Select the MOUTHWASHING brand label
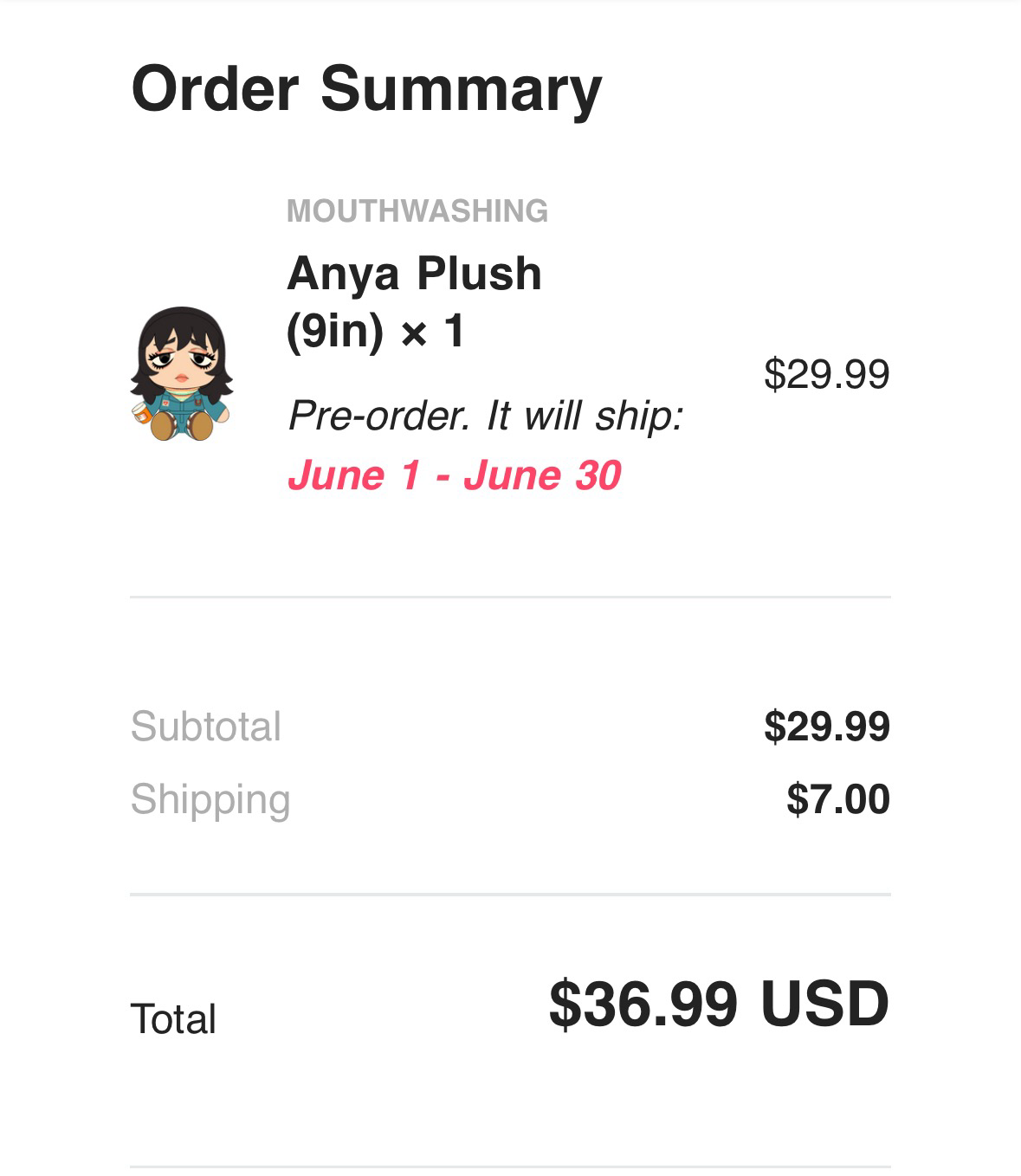Viewport: 1021px width, 1176px height. [417, 211]
